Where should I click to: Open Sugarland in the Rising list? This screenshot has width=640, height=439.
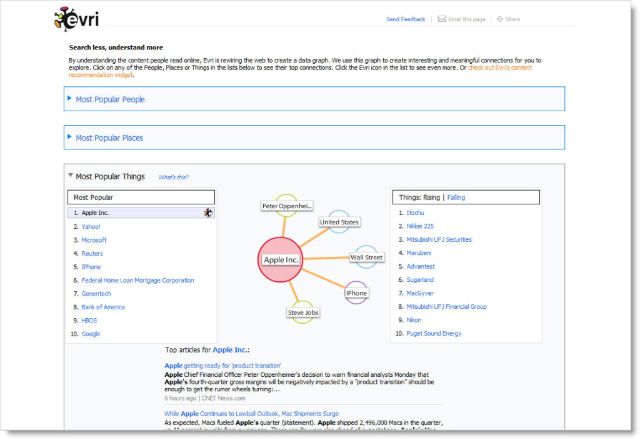(x=420, y=280)
